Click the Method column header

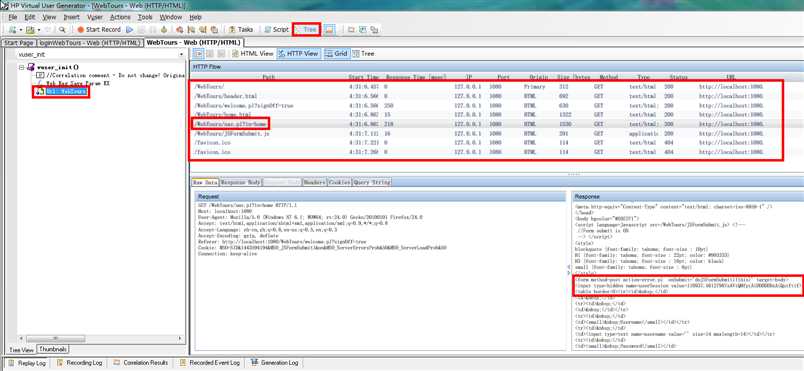tap(609, 77)
